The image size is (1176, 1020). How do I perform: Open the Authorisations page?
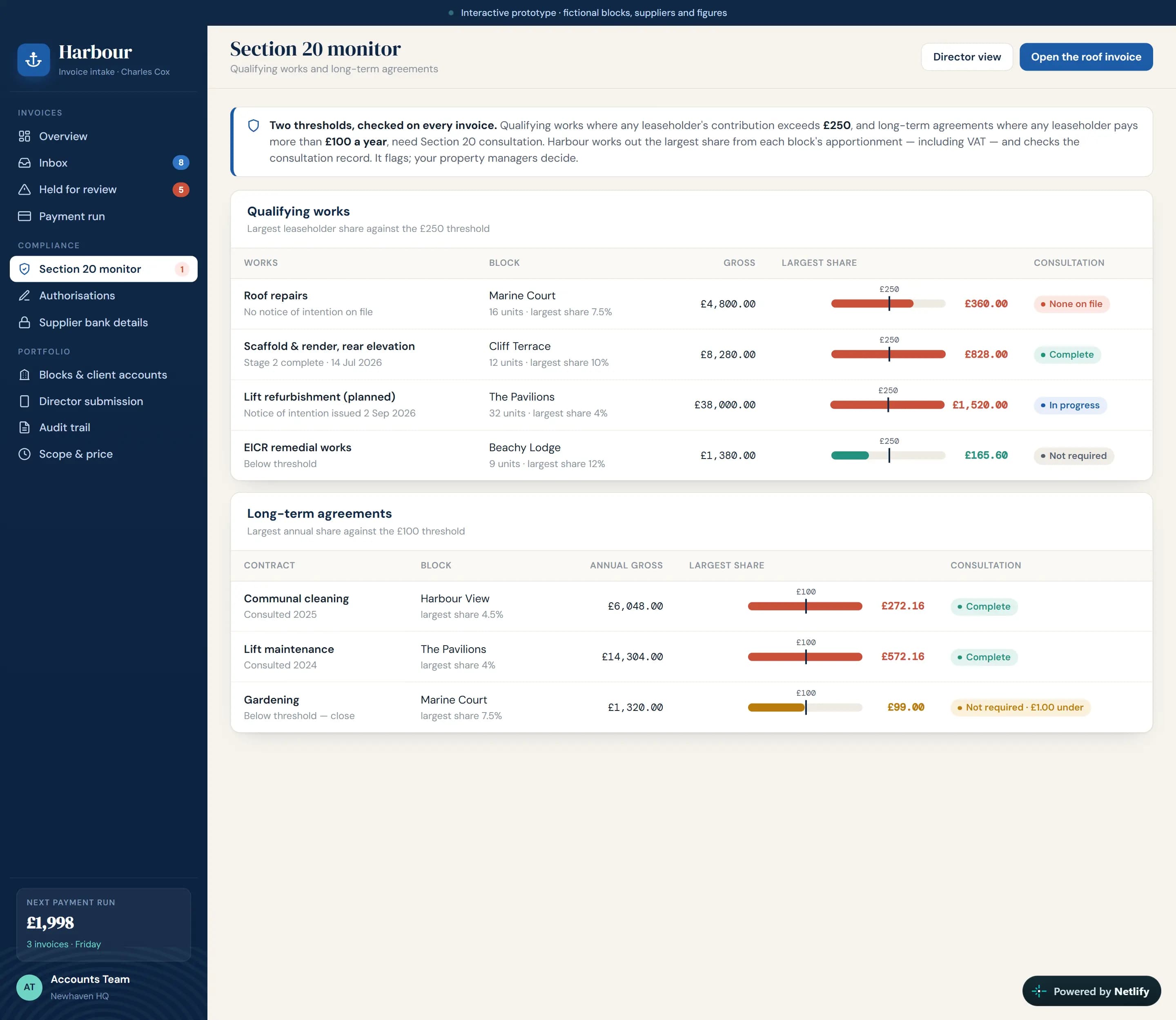pyautogui.click(x=104, y=295)
